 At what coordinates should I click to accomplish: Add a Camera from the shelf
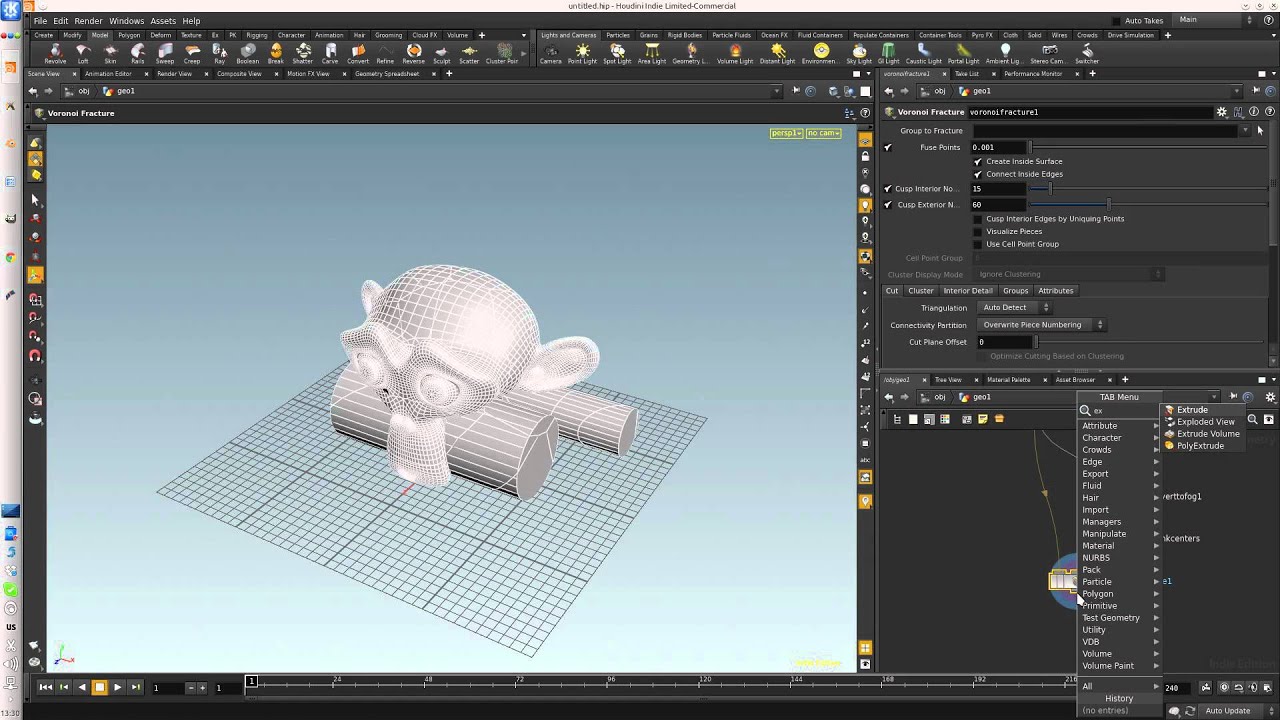point(551,54)
